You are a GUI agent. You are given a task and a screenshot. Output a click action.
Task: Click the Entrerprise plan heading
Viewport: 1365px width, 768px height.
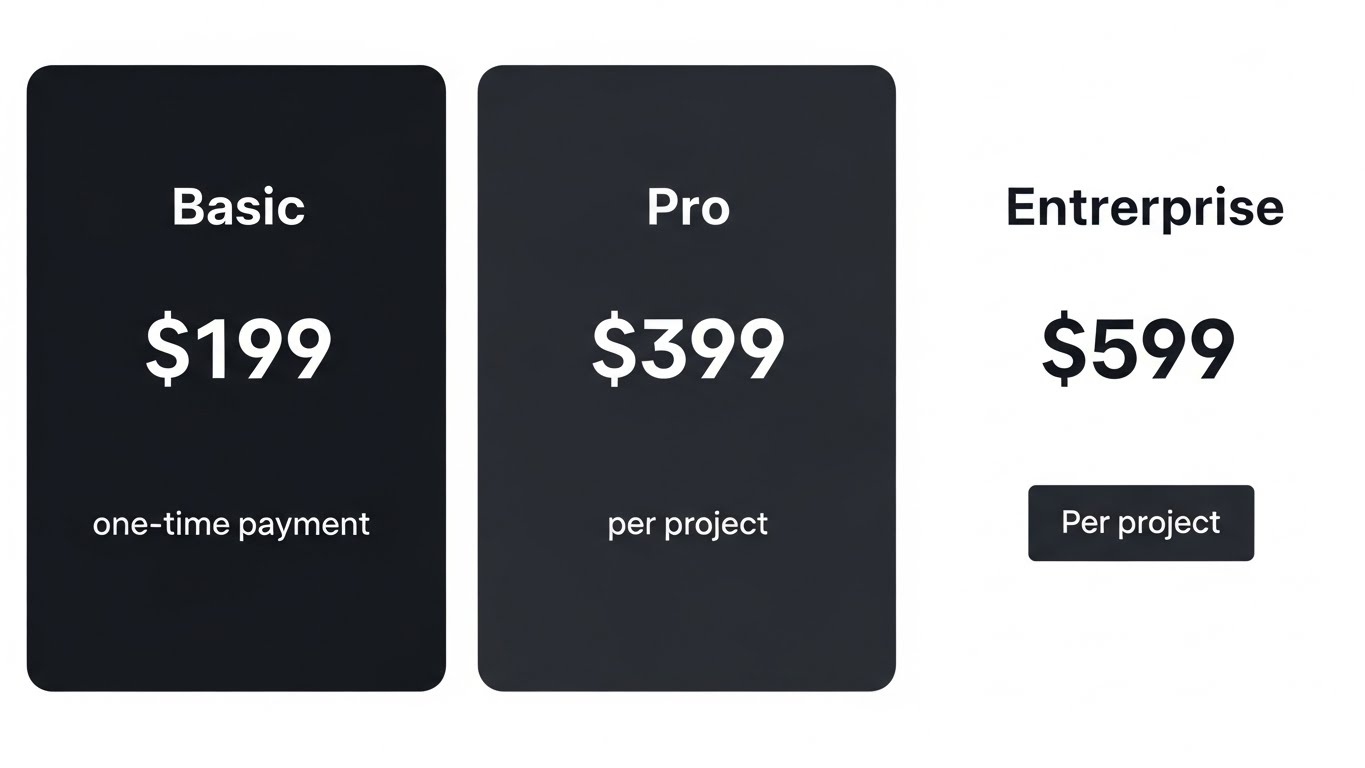click(1144, 207)
